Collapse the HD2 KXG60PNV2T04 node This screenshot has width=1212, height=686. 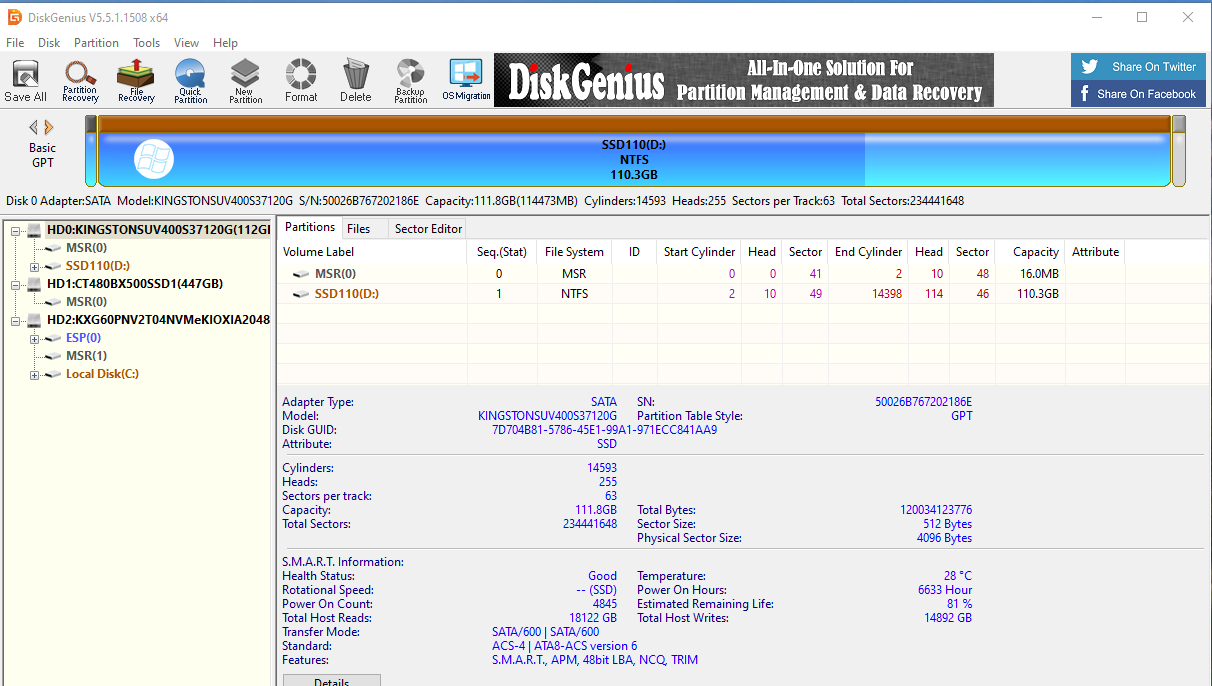(17, 320)
